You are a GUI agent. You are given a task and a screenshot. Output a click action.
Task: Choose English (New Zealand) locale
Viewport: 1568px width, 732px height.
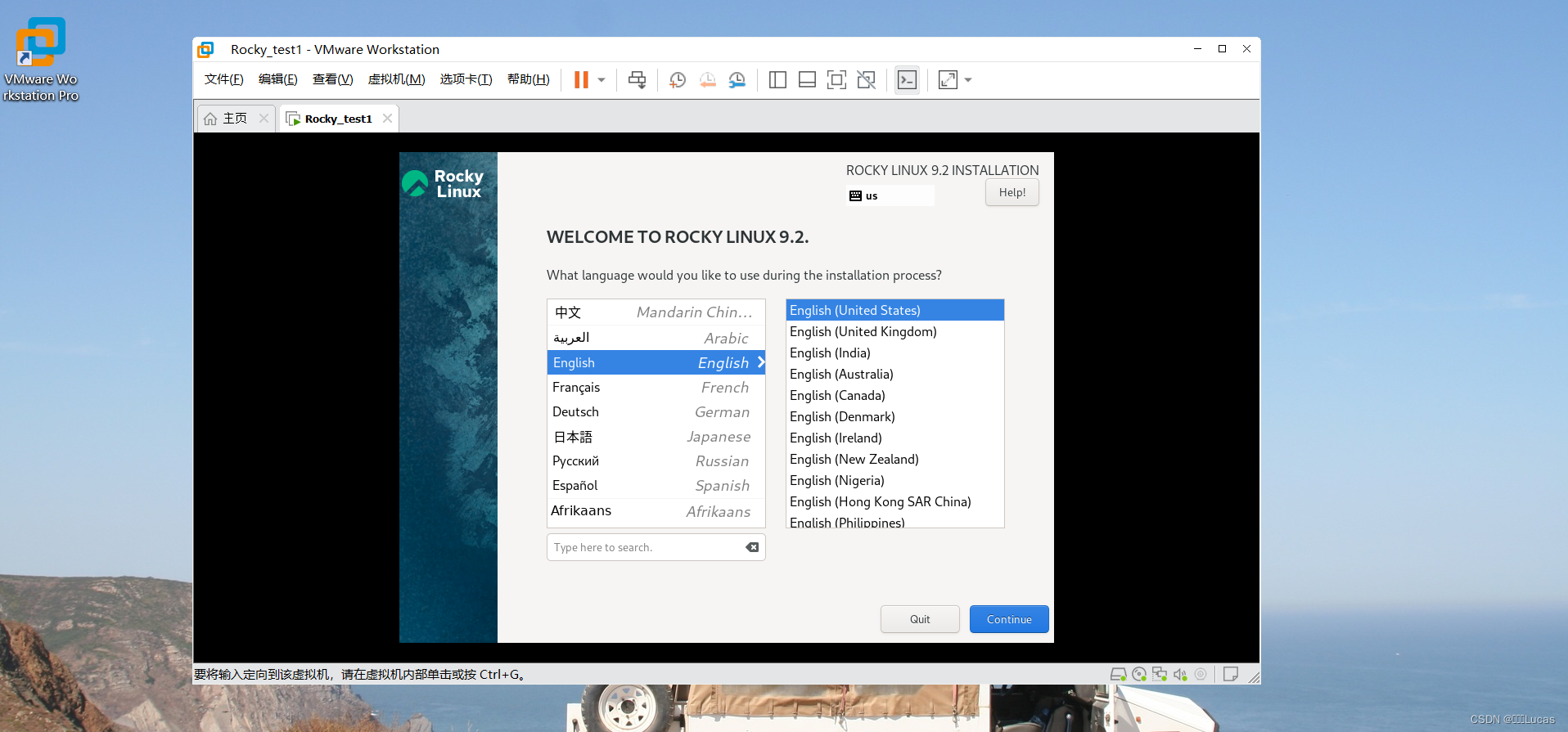894,459
